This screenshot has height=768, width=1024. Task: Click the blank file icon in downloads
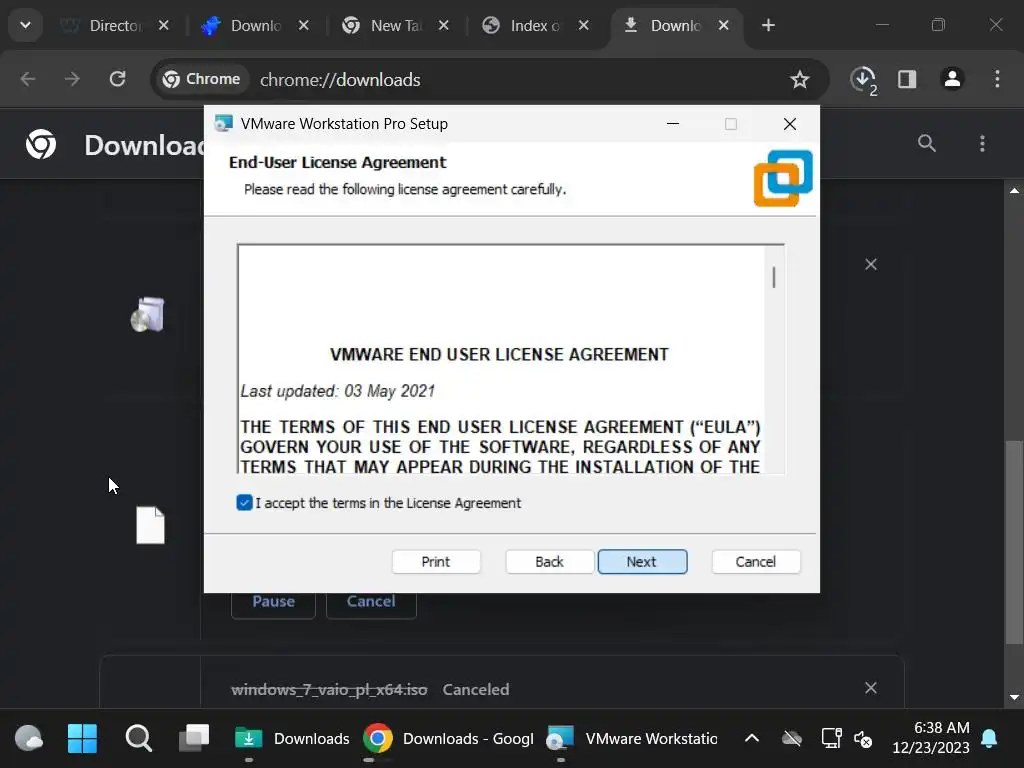150,525
